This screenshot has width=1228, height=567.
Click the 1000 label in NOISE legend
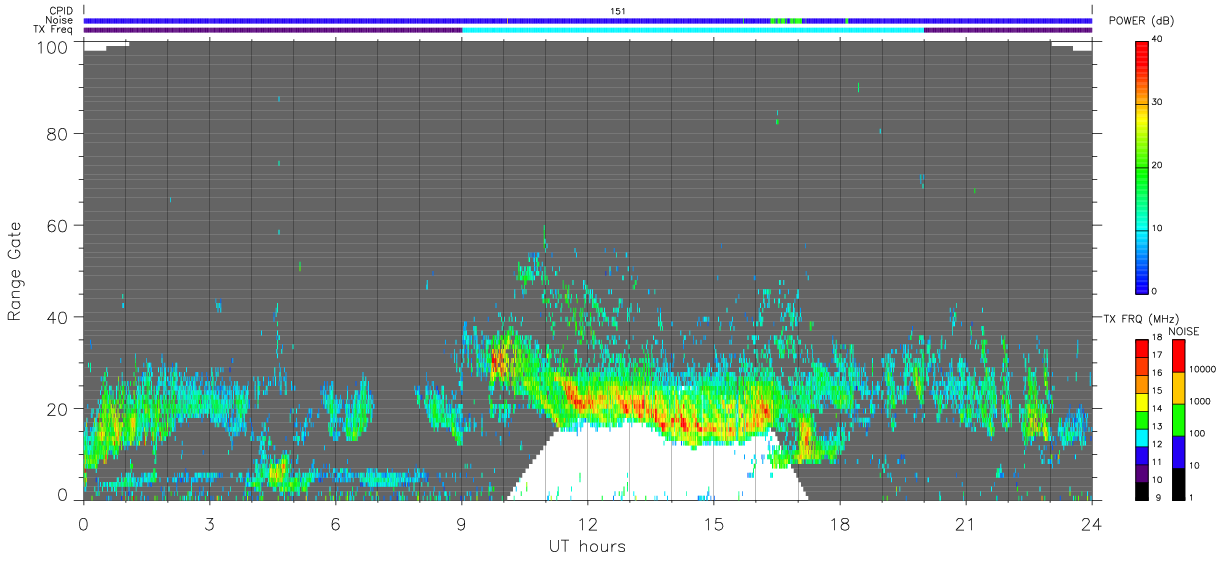[1201, 402]
